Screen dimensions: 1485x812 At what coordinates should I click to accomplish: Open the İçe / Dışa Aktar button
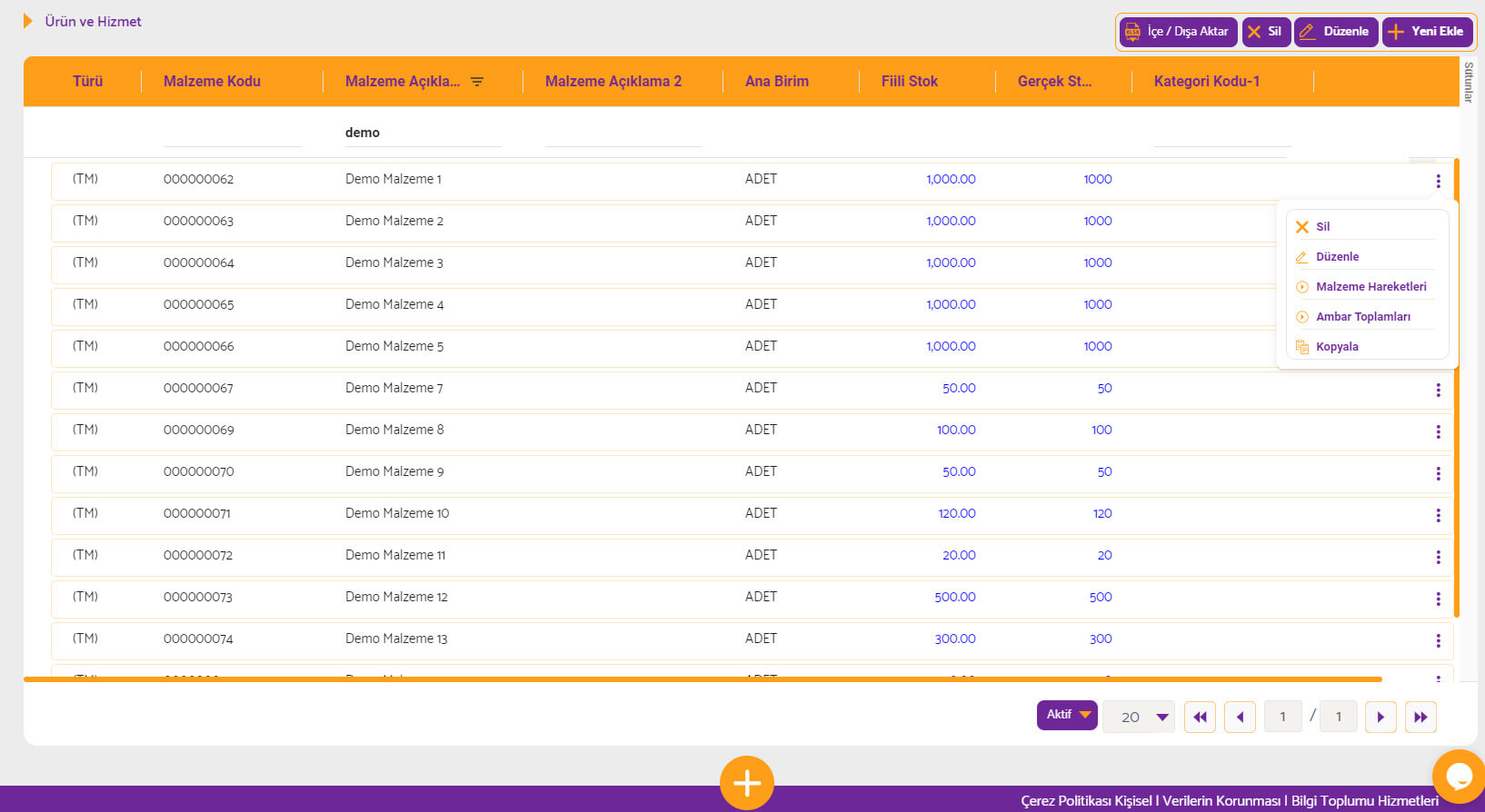coord(1178,32)
